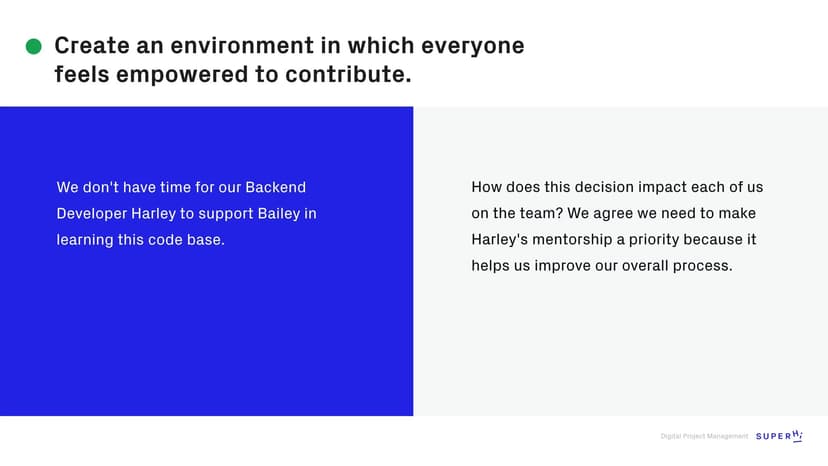This screenshot has width=828, height=466.
Task: Click empty blue area below the left paragraph
Action: tap(206, 340)
